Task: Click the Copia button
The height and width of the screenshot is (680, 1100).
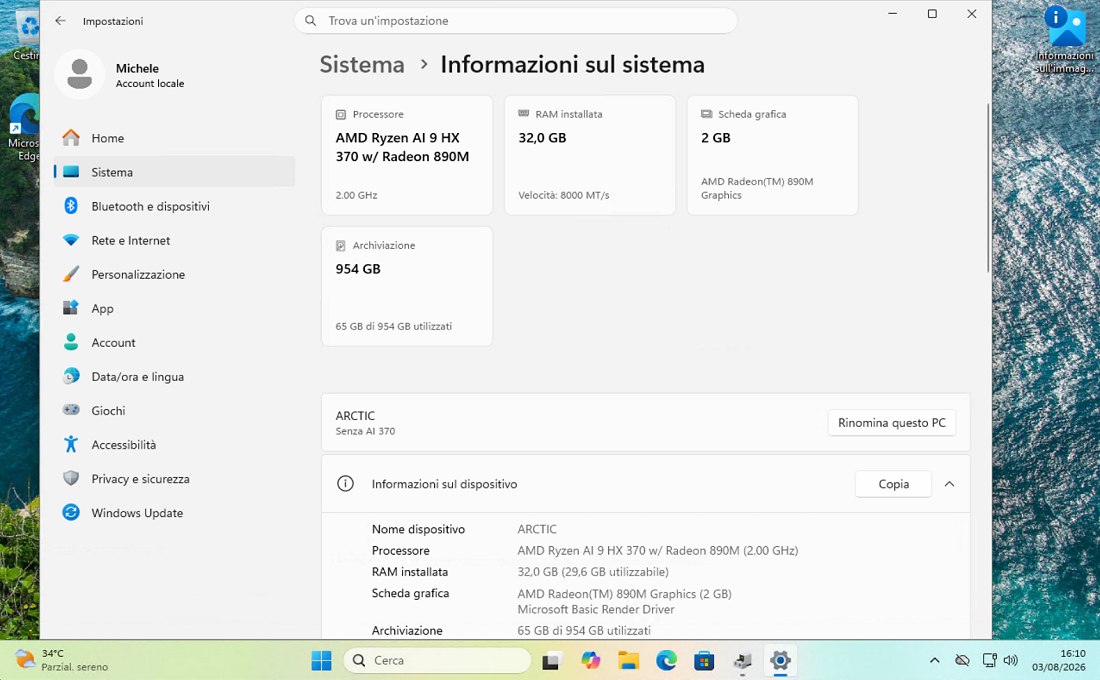Action: [893, 484]
